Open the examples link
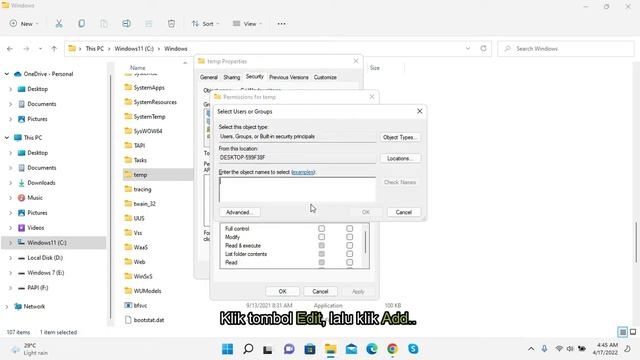Viewport: 640px width, 360px height. (303, 172)
